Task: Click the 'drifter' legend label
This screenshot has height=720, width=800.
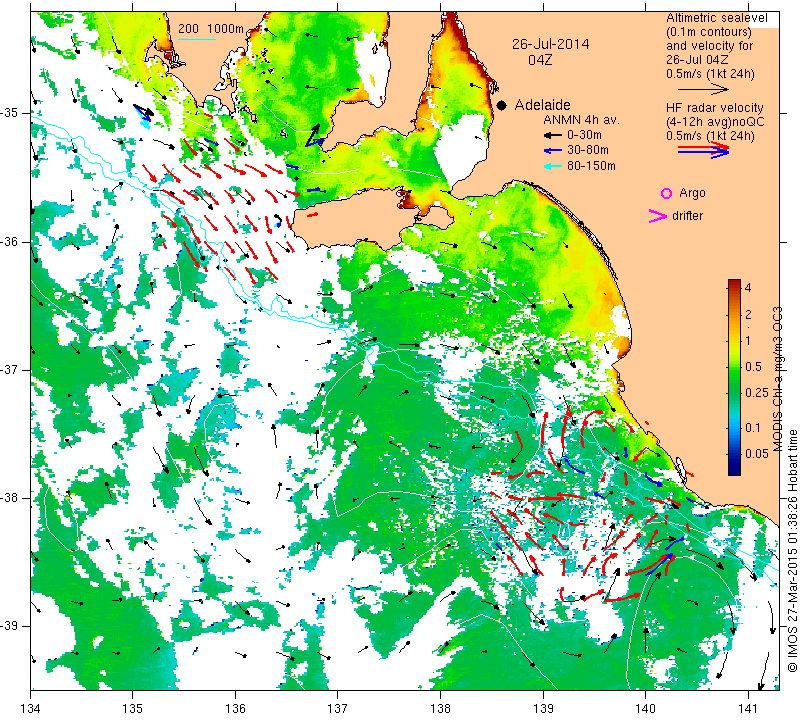Action: pyautogui.click(x=687, y=216)
